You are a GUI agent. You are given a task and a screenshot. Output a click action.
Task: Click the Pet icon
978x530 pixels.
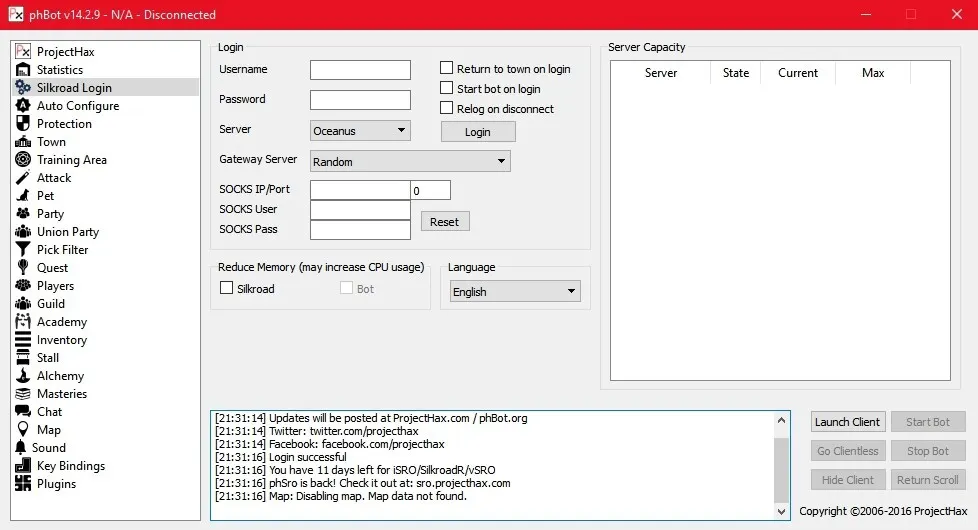23,196
